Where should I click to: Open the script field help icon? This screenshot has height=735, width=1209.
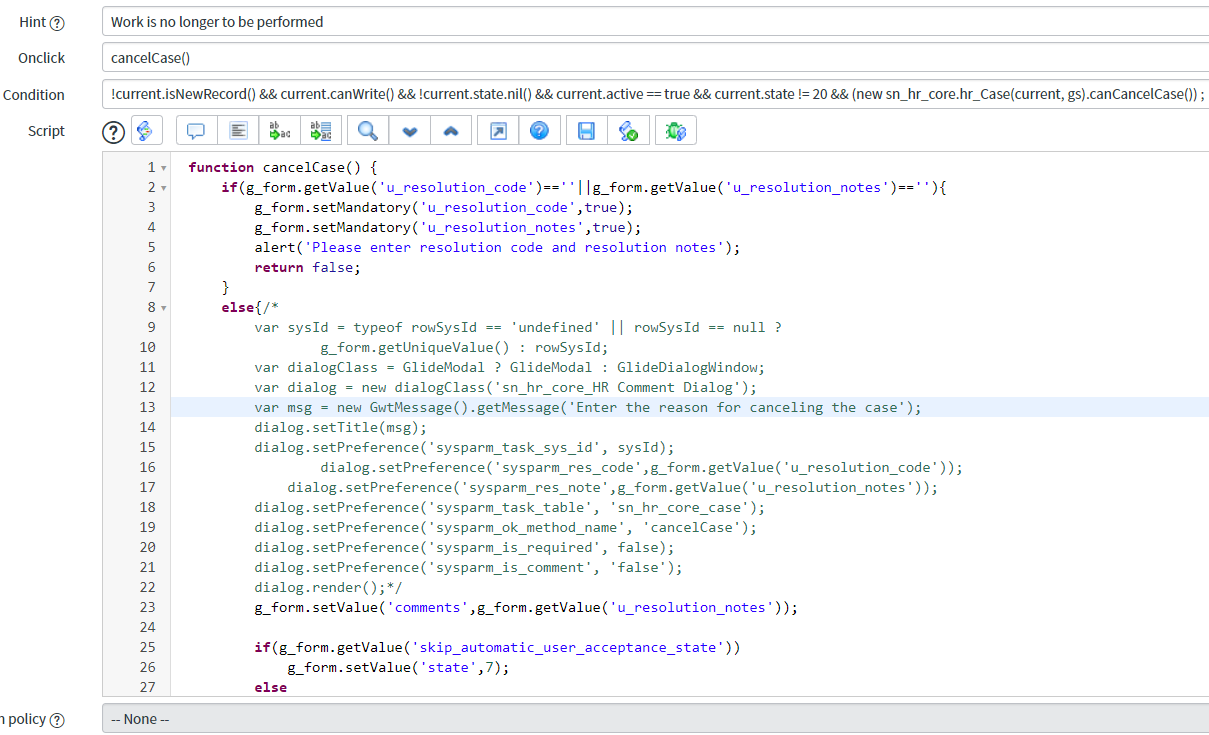pyautogui.click(x=114, y=131)
